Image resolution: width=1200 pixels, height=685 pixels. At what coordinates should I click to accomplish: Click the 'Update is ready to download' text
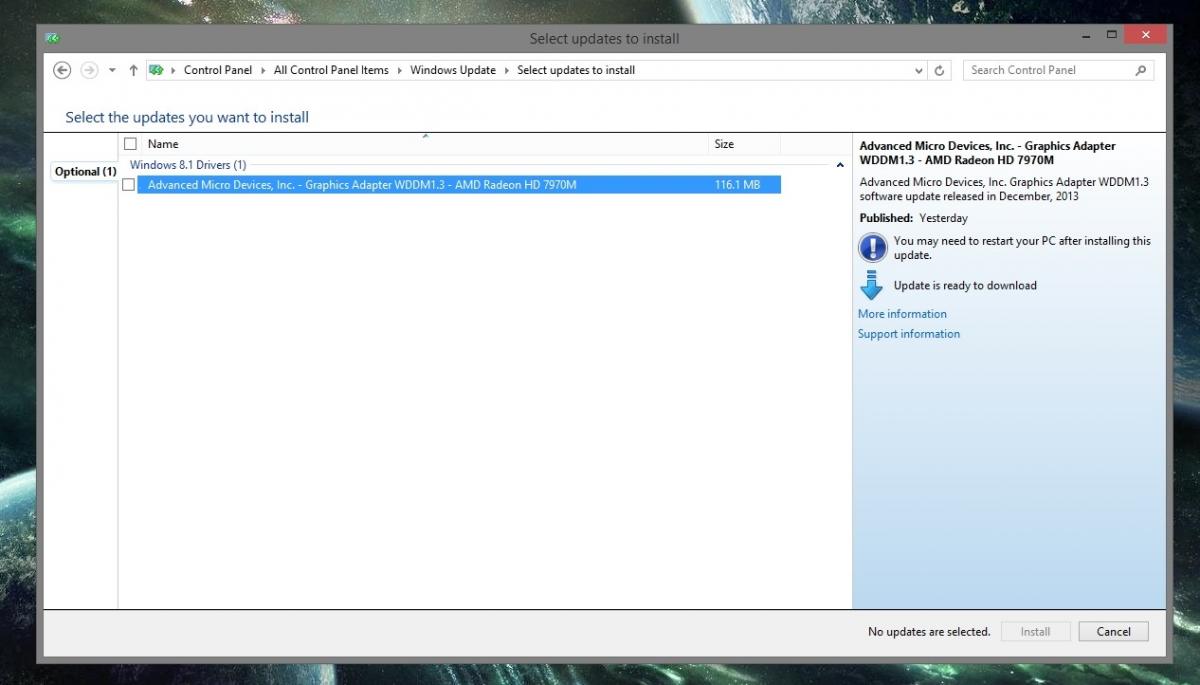(965, 285)
